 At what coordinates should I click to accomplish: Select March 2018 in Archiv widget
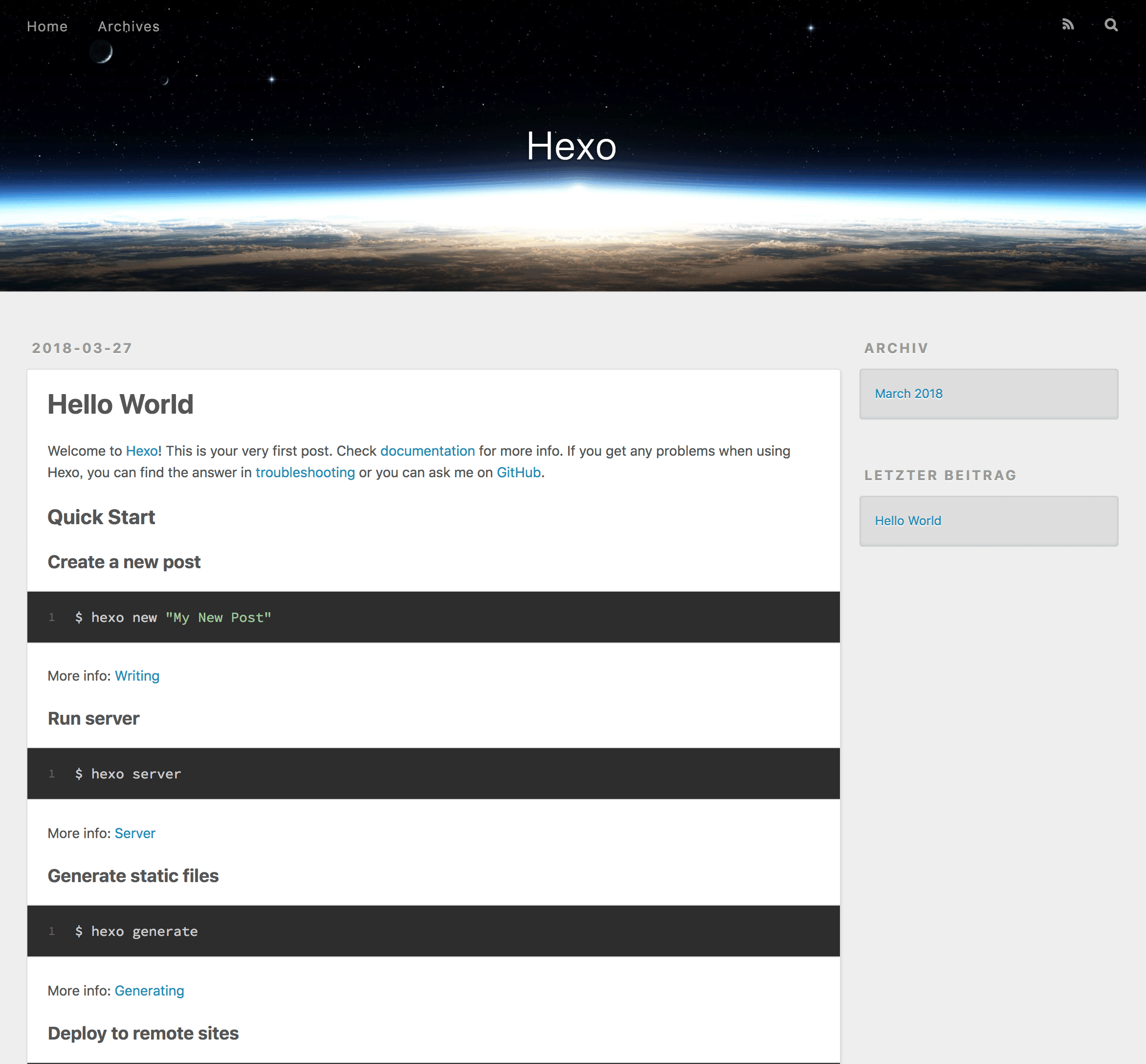click(908, 394)
